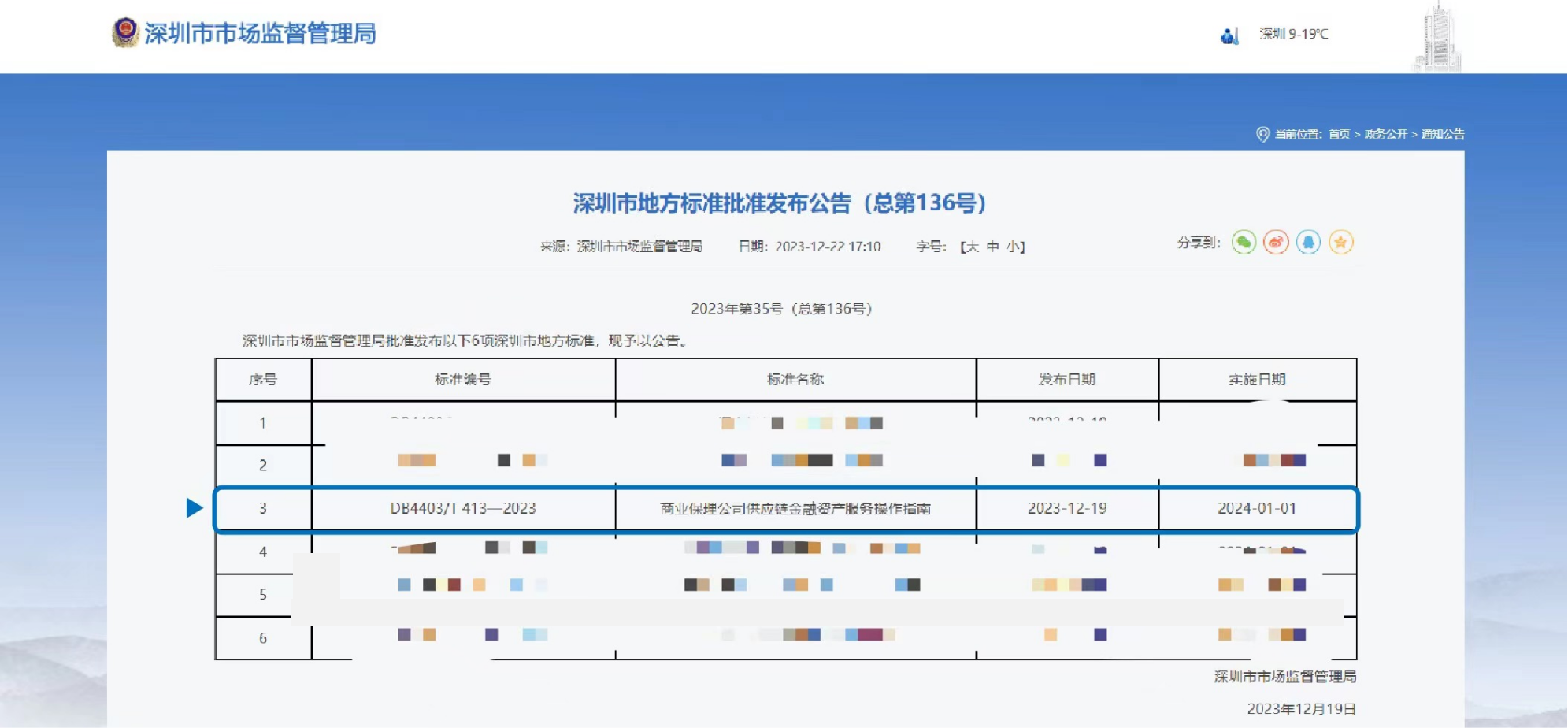Viewport: 1568px width, 728px height.
Task: Open 政务公开 in the breadcrumb
Action: click(x=1385, y=134)
